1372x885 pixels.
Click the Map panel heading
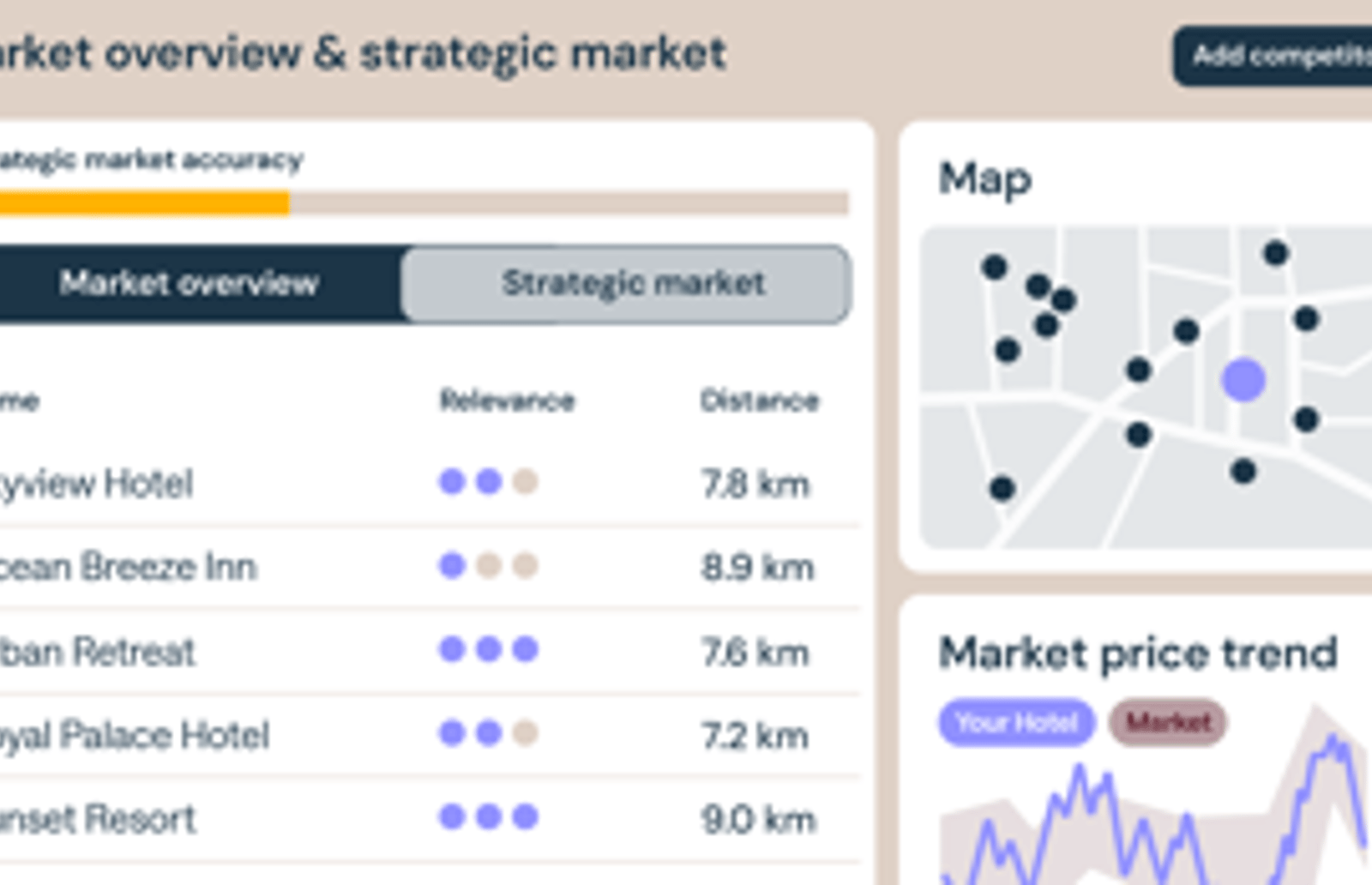click(984, 180)
